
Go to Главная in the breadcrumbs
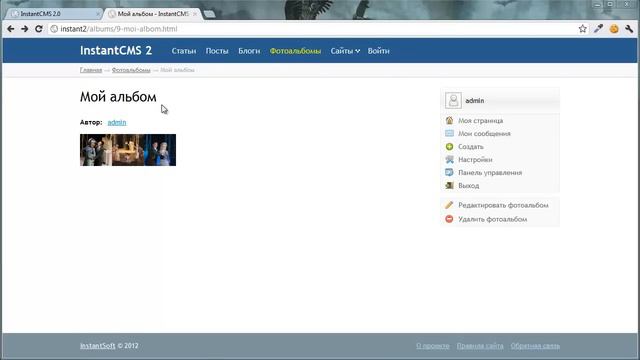[91, 70]
